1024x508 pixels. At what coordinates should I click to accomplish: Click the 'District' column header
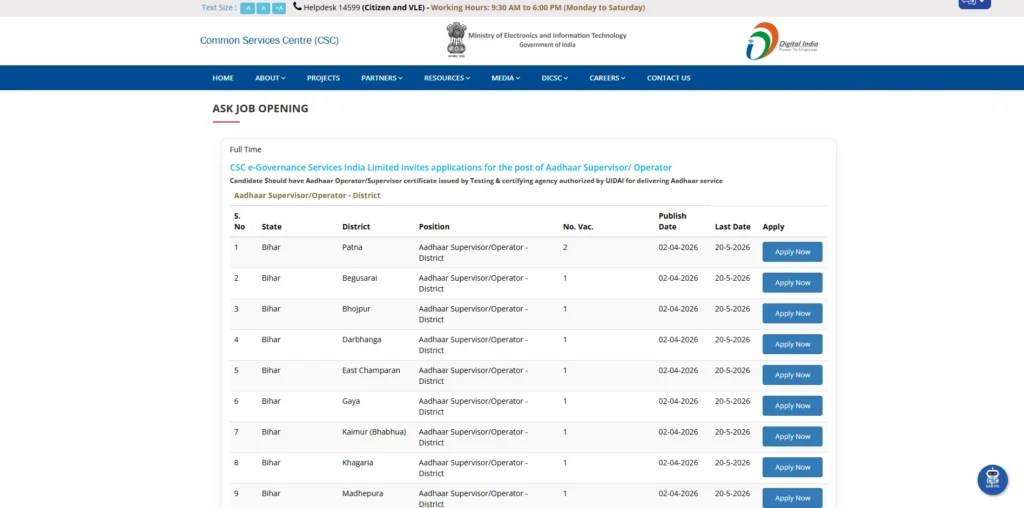(x=356, y=227)
